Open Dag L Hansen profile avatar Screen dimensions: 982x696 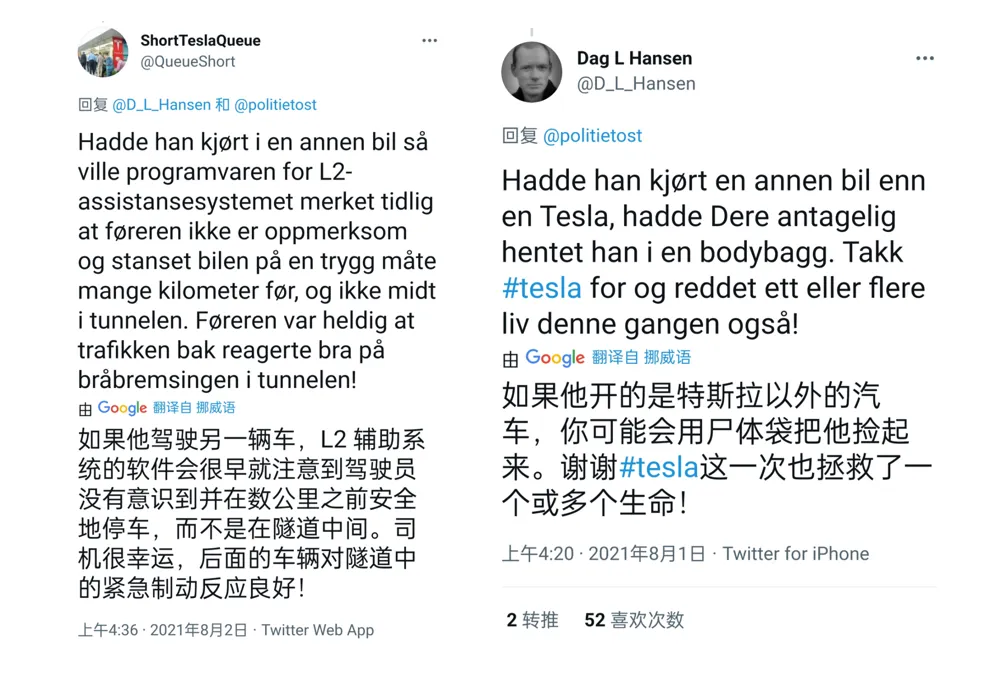pos(532,72)
